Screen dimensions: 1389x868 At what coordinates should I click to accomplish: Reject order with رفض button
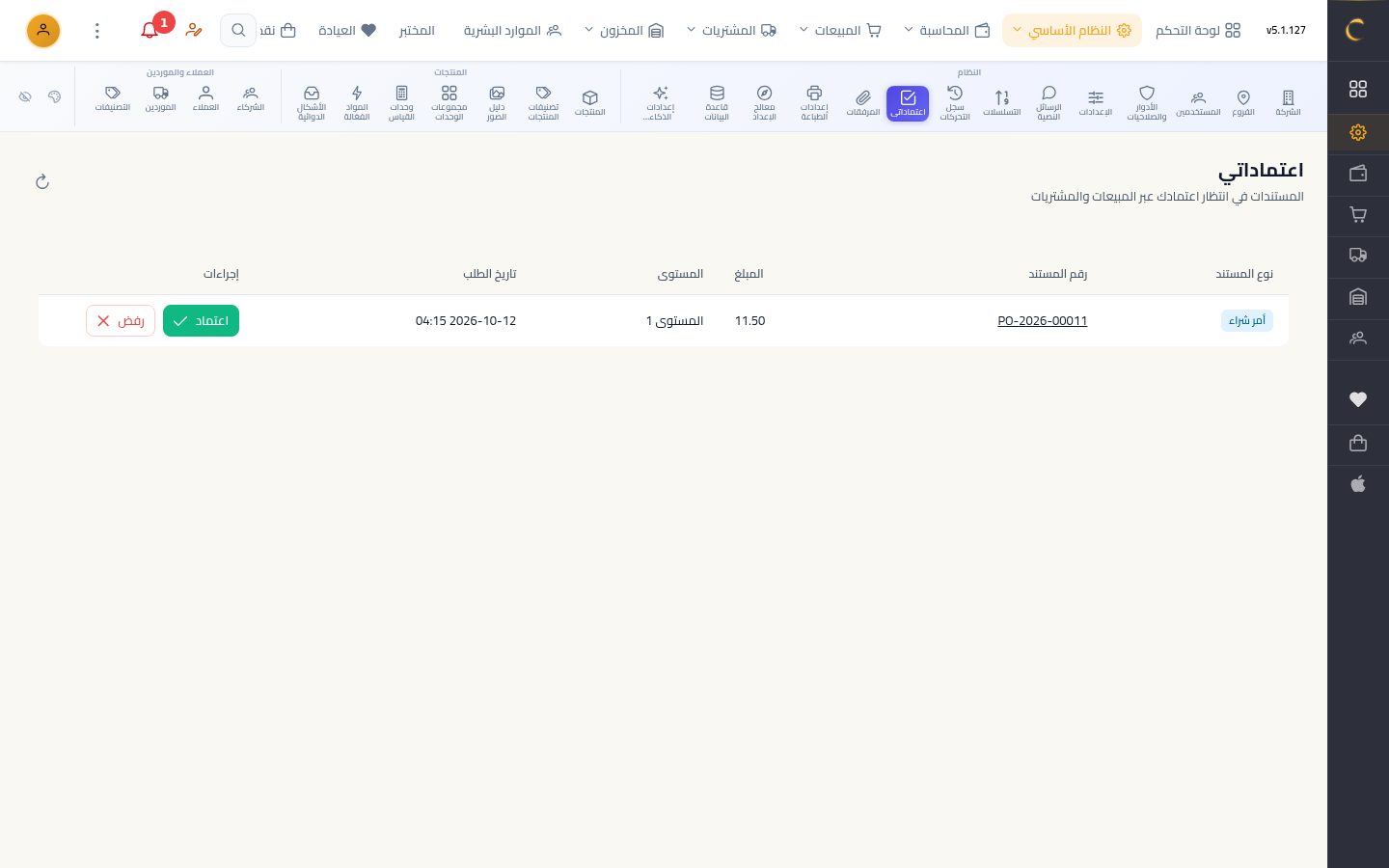coord(121,321)
